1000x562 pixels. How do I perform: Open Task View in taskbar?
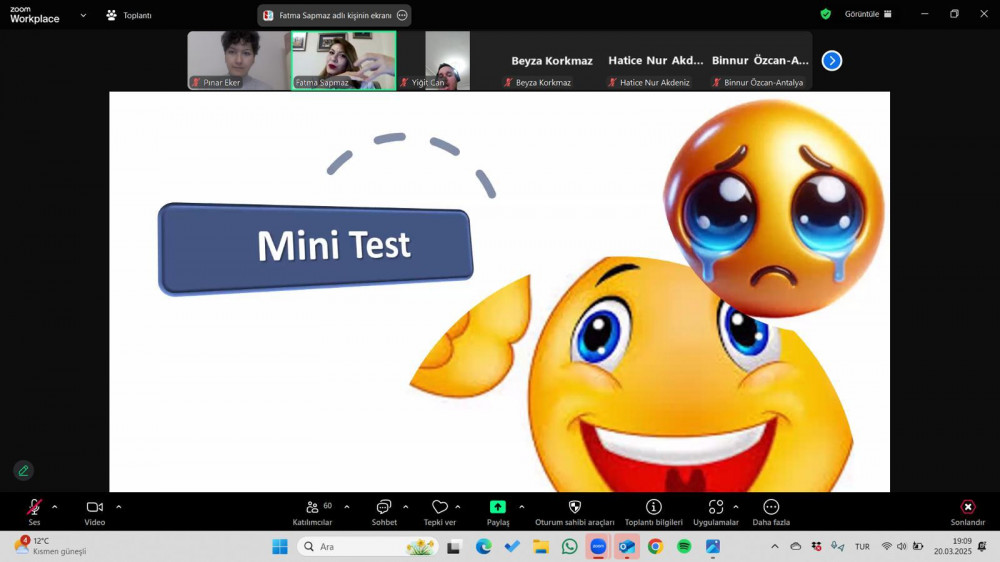(x=453, y=547)
